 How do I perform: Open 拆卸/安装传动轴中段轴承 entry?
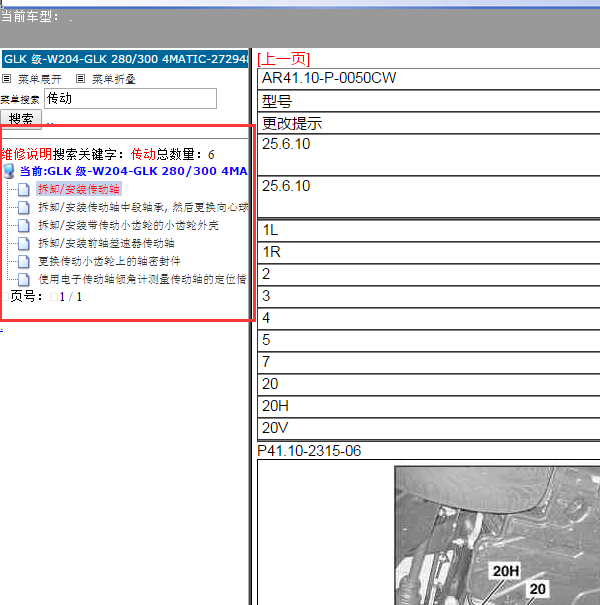tap(143, 207)
